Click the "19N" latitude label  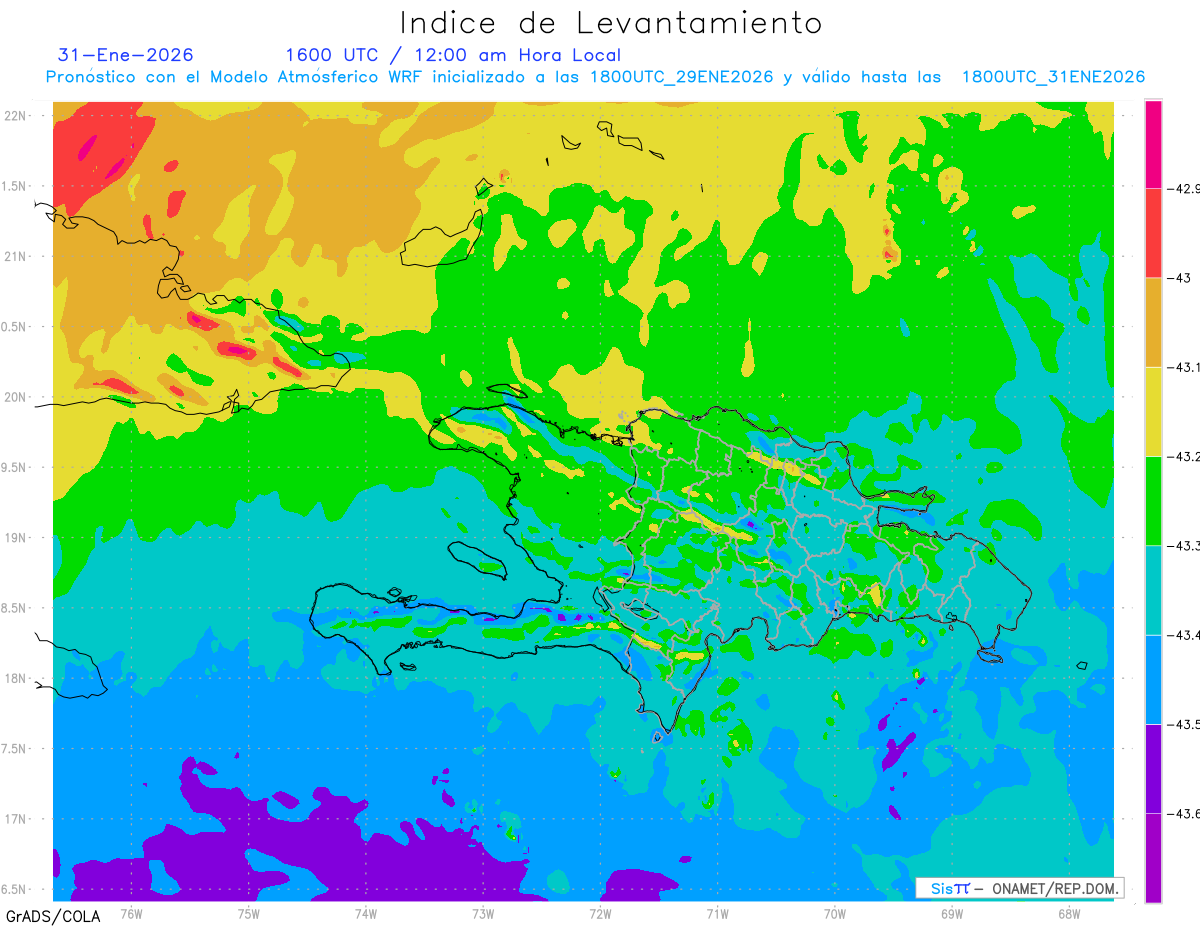click(x=17, y=538)
